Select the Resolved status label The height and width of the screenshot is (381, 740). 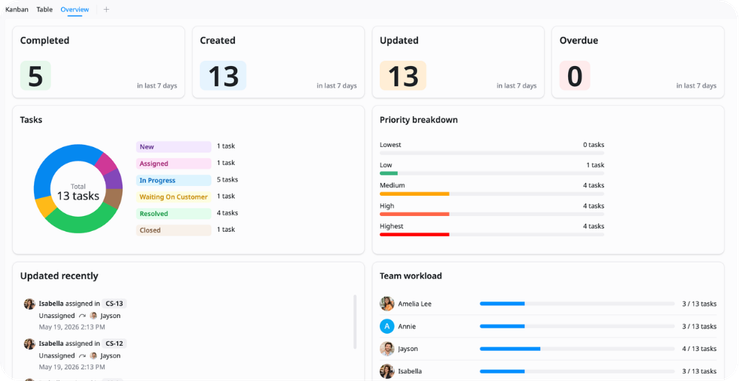coord(174,213)
